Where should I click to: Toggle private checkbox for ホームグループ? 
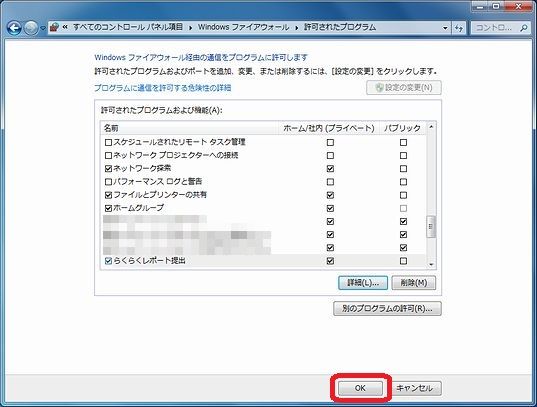(x=330, y=208)
